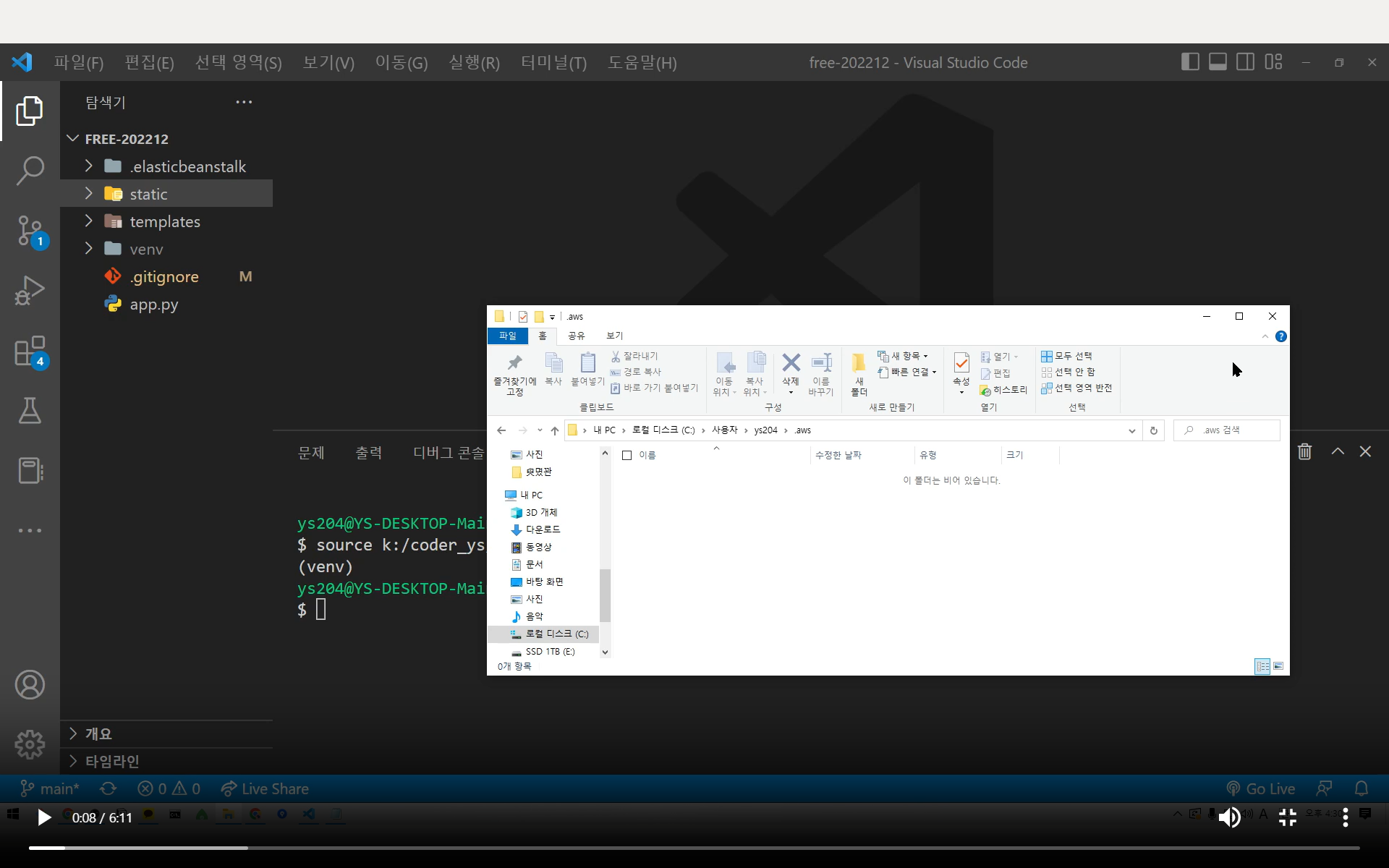The width and height of the screenshot is (1389, 868).
Task: Go back in file explorer navigation
Action: tap(501, 430)
